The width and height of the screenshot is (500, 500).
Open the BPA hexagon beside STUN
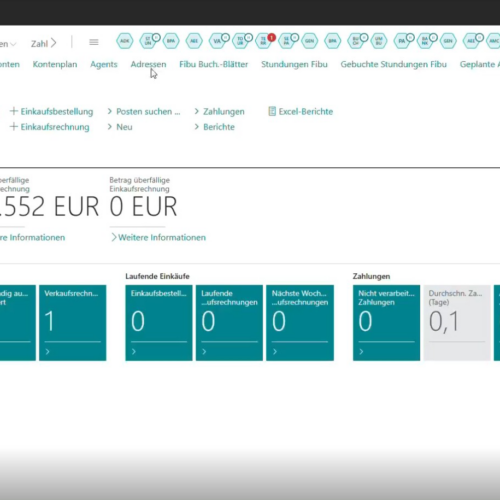point(171,41)
